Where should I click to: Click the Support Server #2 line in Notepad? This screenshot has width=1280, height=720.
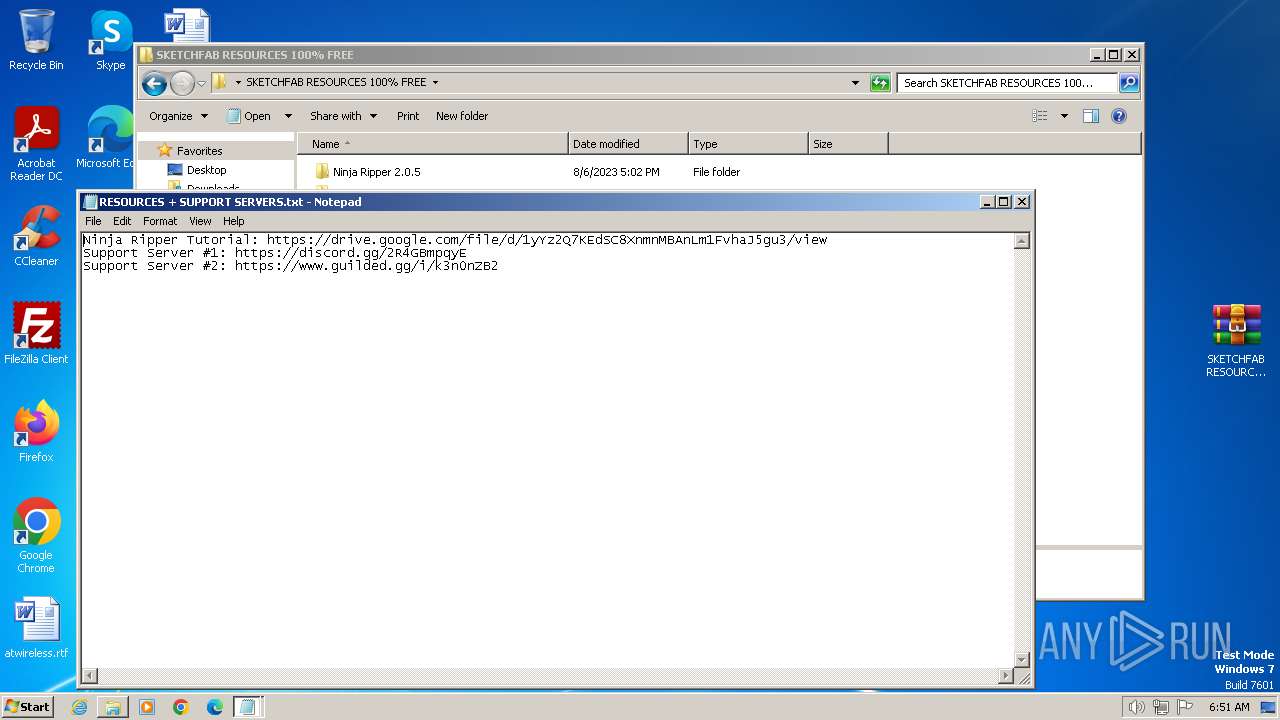pos(290,266)
